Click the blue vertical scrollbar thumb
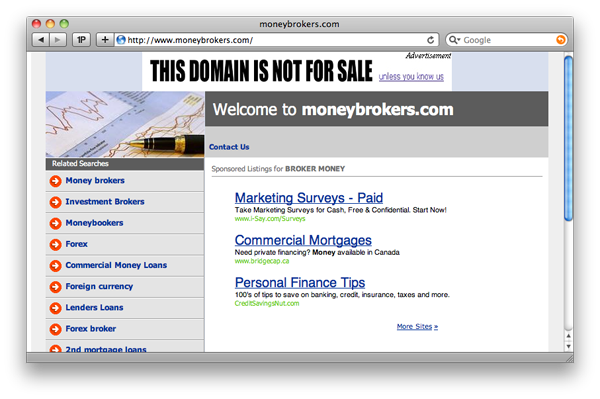Screen dimensions: 600x399 (569, 138)
